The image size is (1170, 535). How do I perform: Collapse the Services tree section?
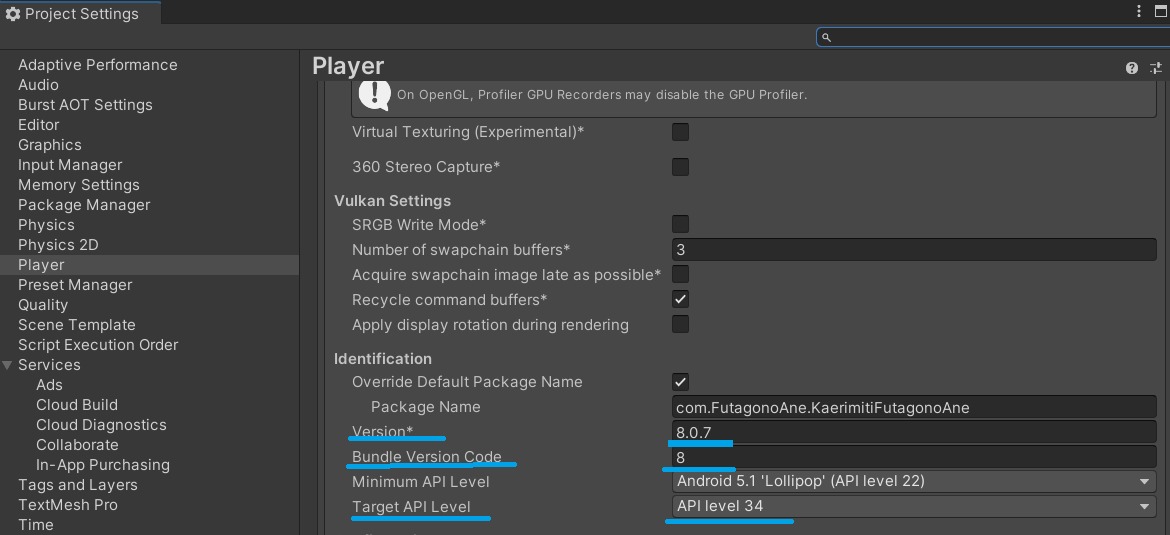click(x=8, y=365)
